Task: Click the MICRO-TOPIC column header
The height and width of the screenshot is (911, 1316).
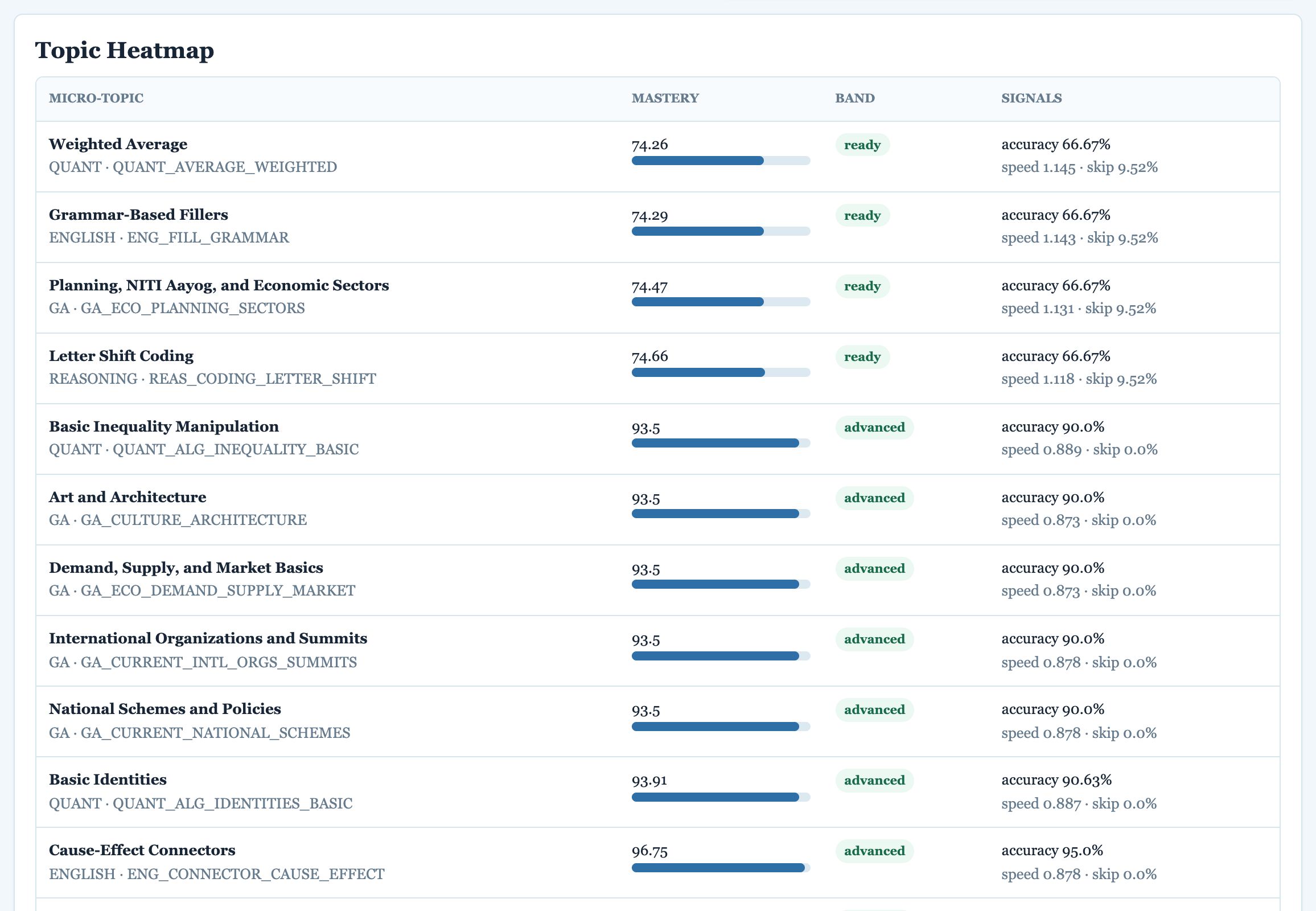Action: tap(96, 98)
